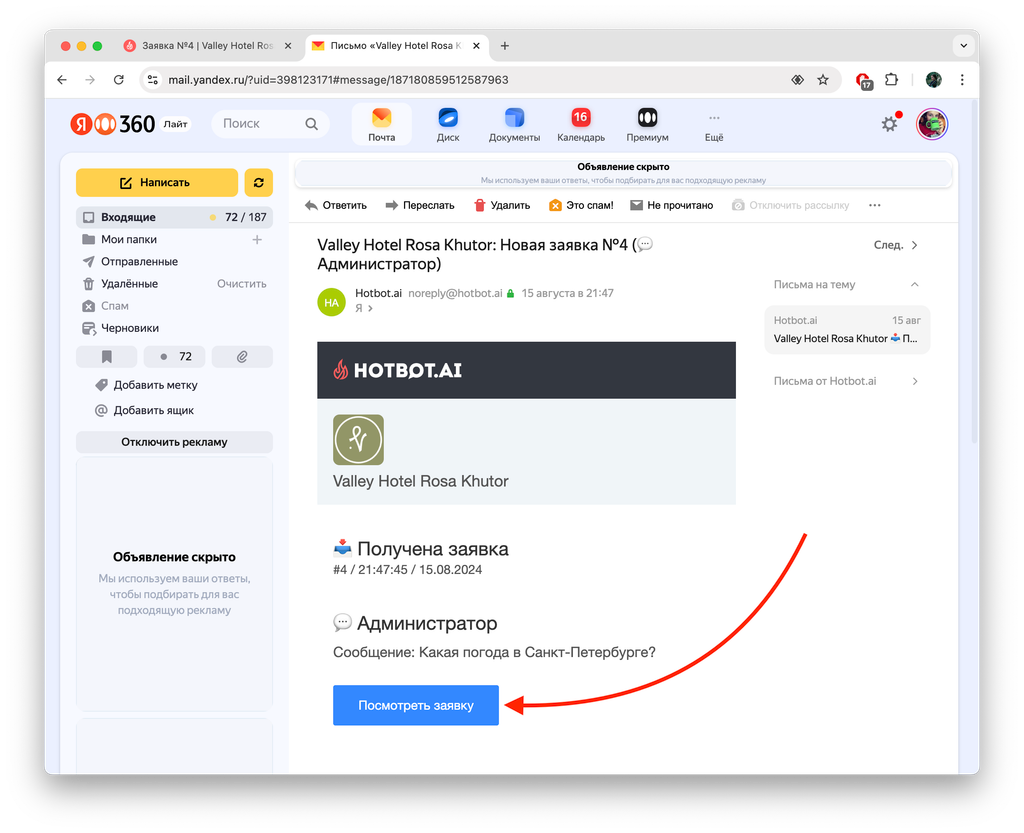The image size is (1024, 833).
Task: Add a new folder with plus icon
Action: click(257, 240)
